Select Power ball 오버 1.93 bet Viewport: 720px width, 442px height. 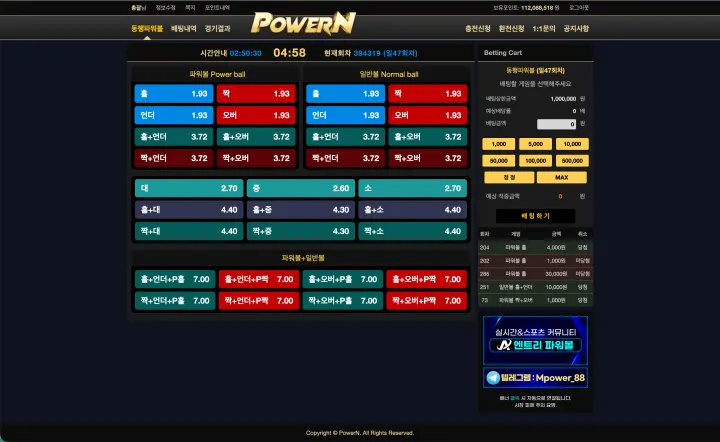click(256, 115)
